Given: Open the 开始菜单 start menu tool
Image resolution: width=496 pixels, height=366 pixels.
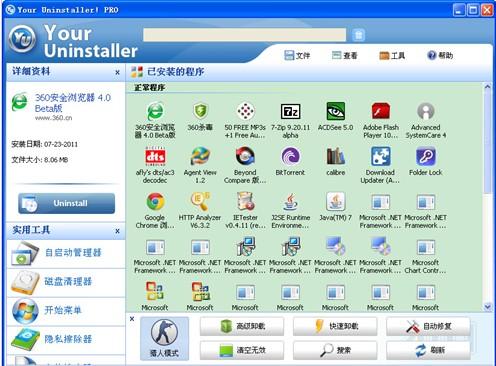Looking at the screenshot, I should pyautogui.click(x=66, y=311).
